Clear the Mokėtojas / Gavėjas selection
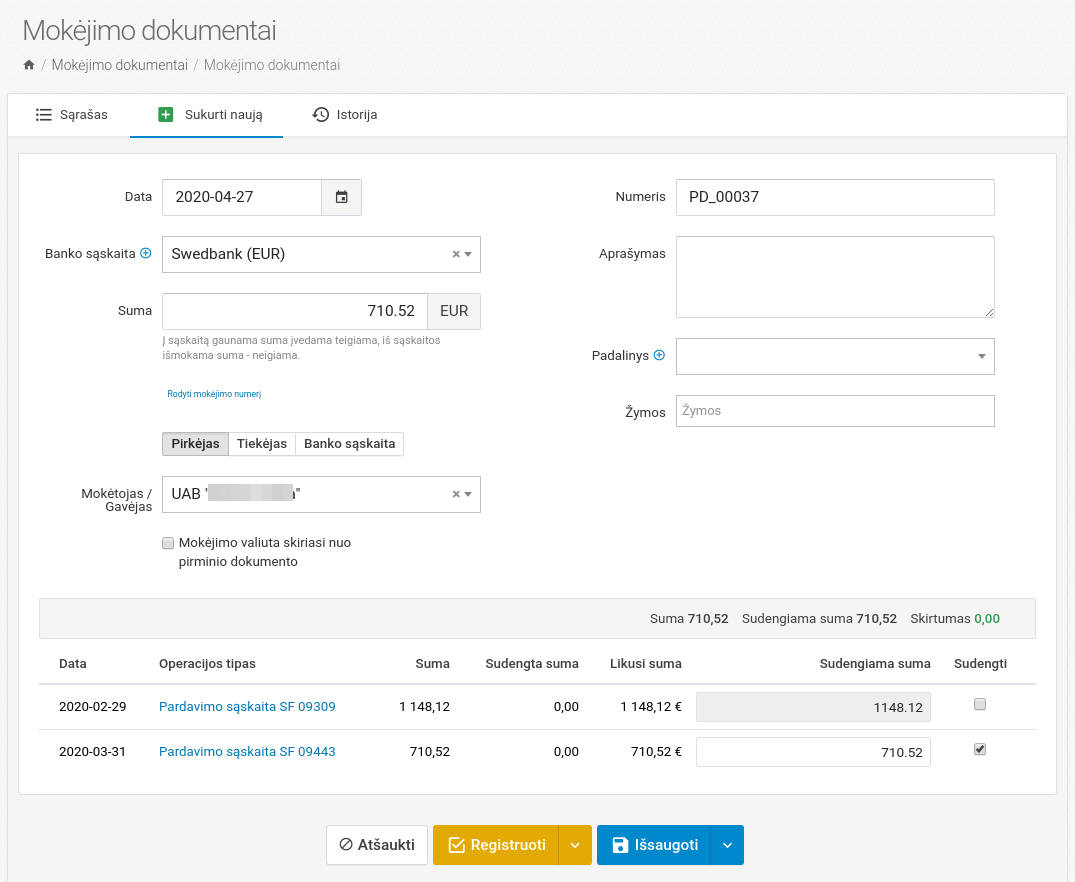This screenshot has width=1075, height=882. (456, 494)
